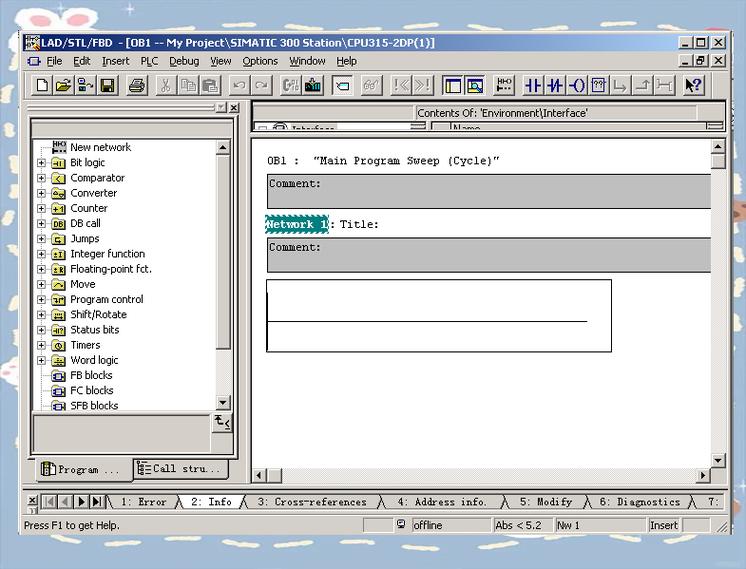Select the Network 1 label
746x569 pixels.
point(297,224)
